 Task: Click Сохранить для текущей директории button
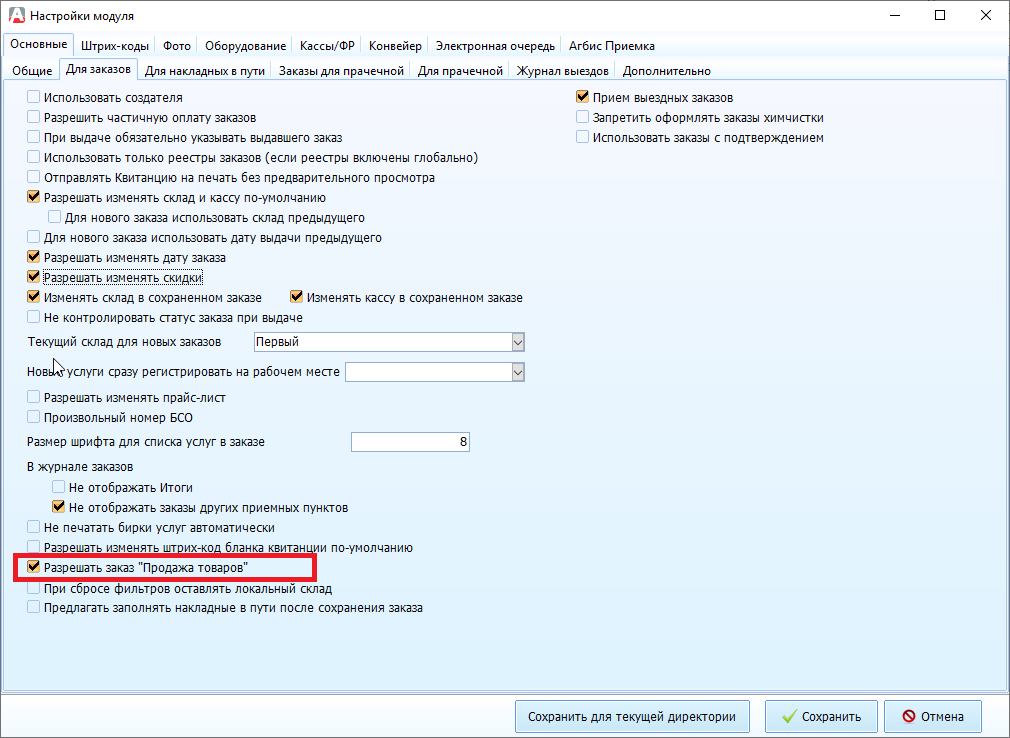632,717
